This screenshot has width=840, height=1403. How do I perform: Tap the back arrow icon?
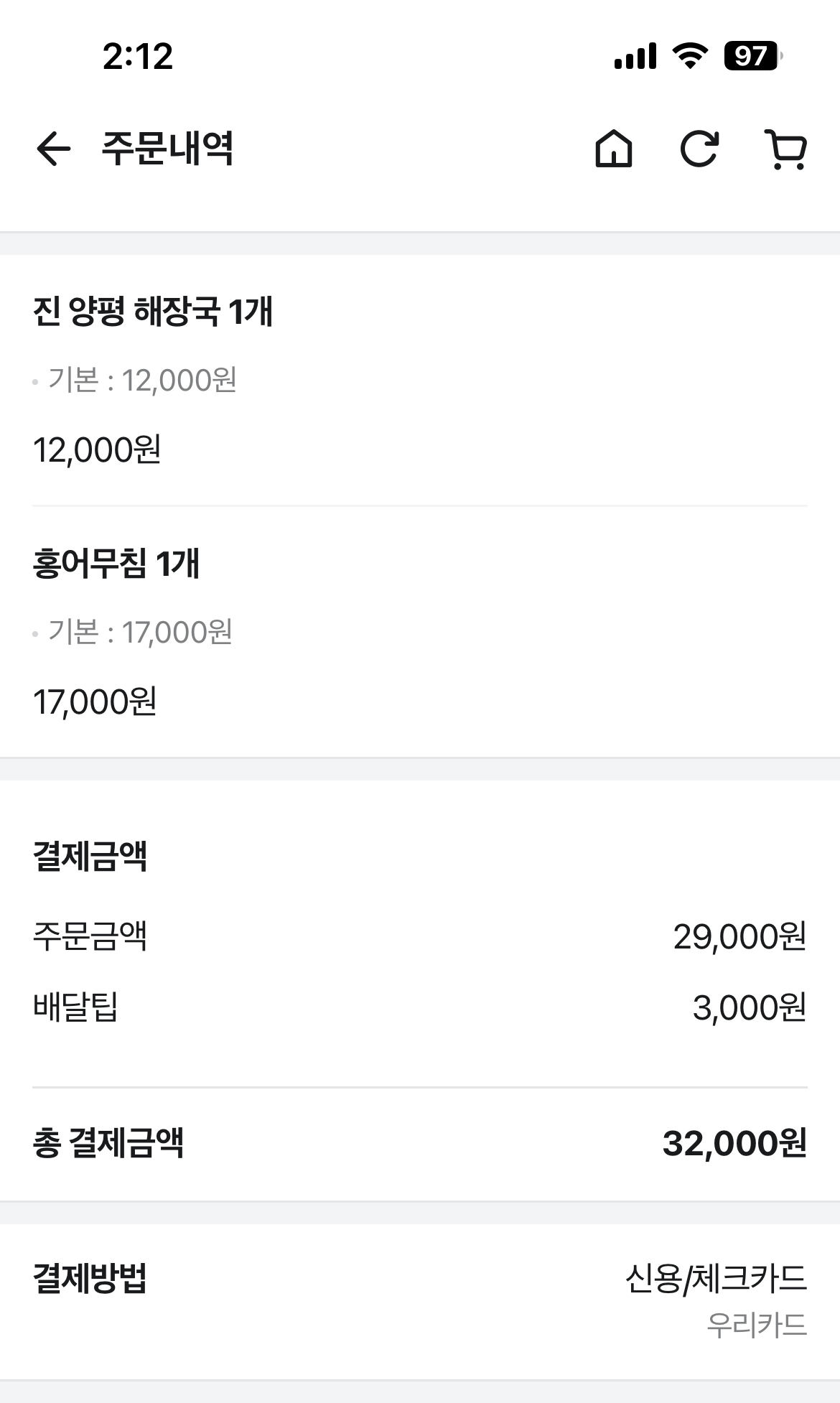point(54,149)
